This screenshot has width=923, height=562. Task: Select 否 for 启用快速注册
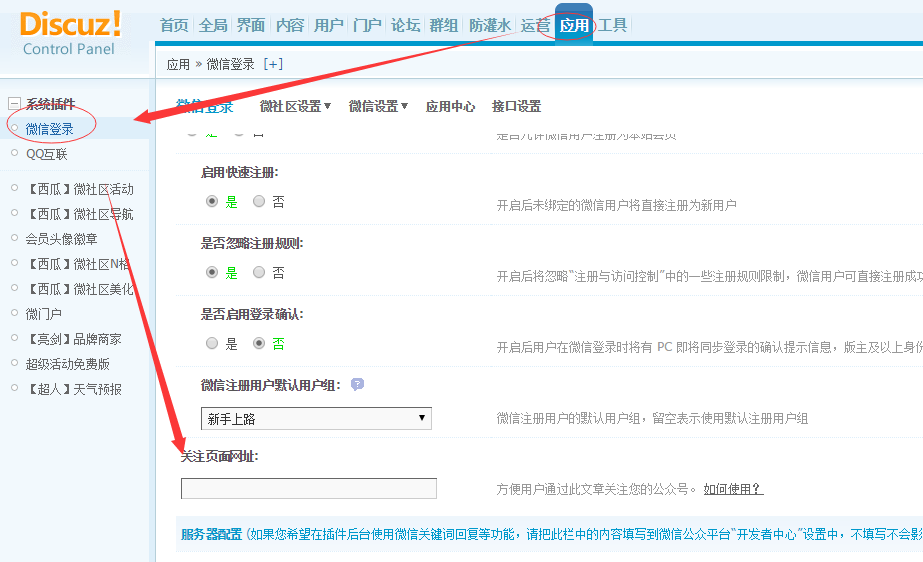pos(259,201)
